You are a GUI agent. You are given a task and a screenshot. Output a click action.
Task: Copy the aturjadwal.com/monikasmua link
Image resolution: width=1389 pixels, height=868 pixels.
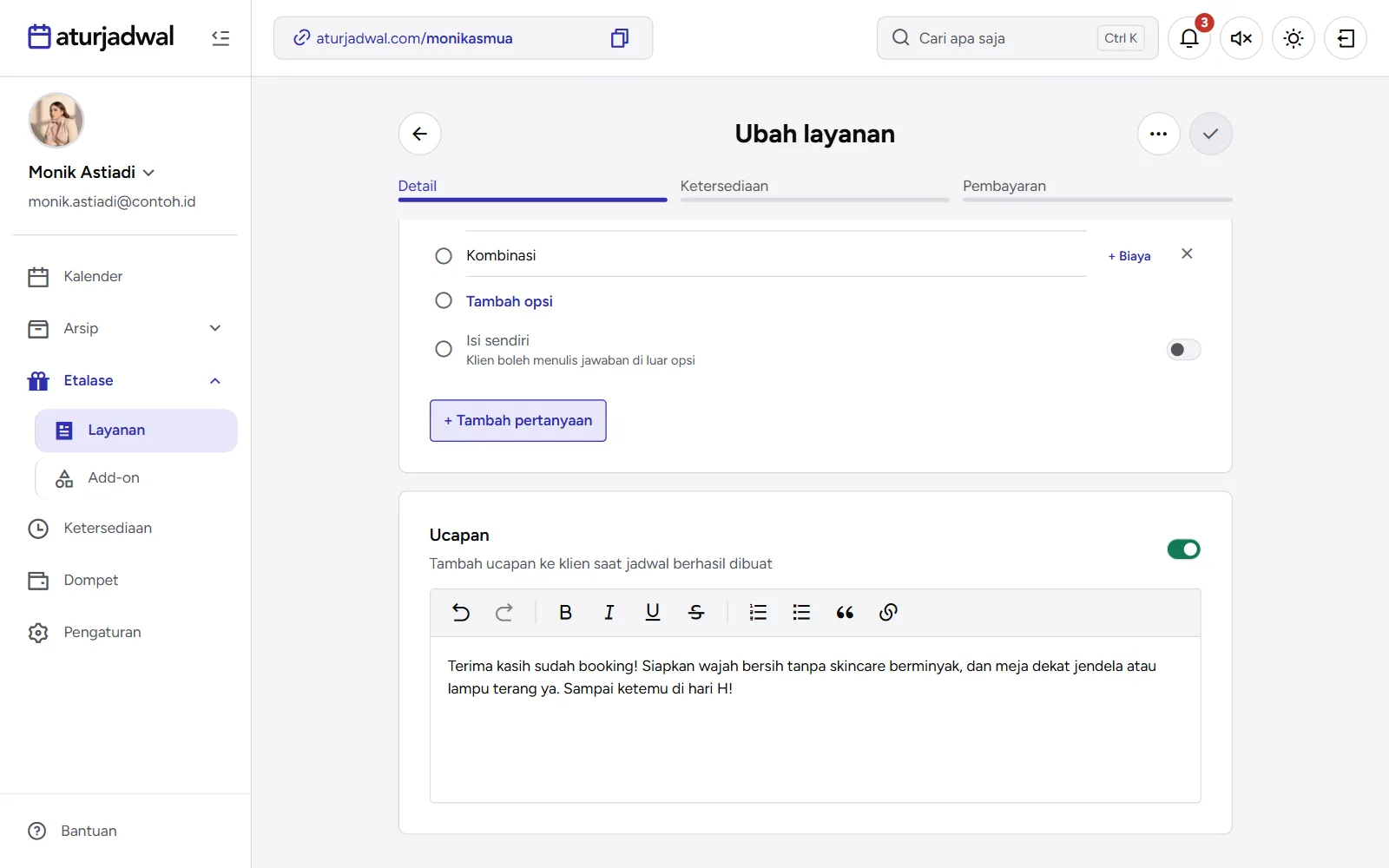[619, 38]
